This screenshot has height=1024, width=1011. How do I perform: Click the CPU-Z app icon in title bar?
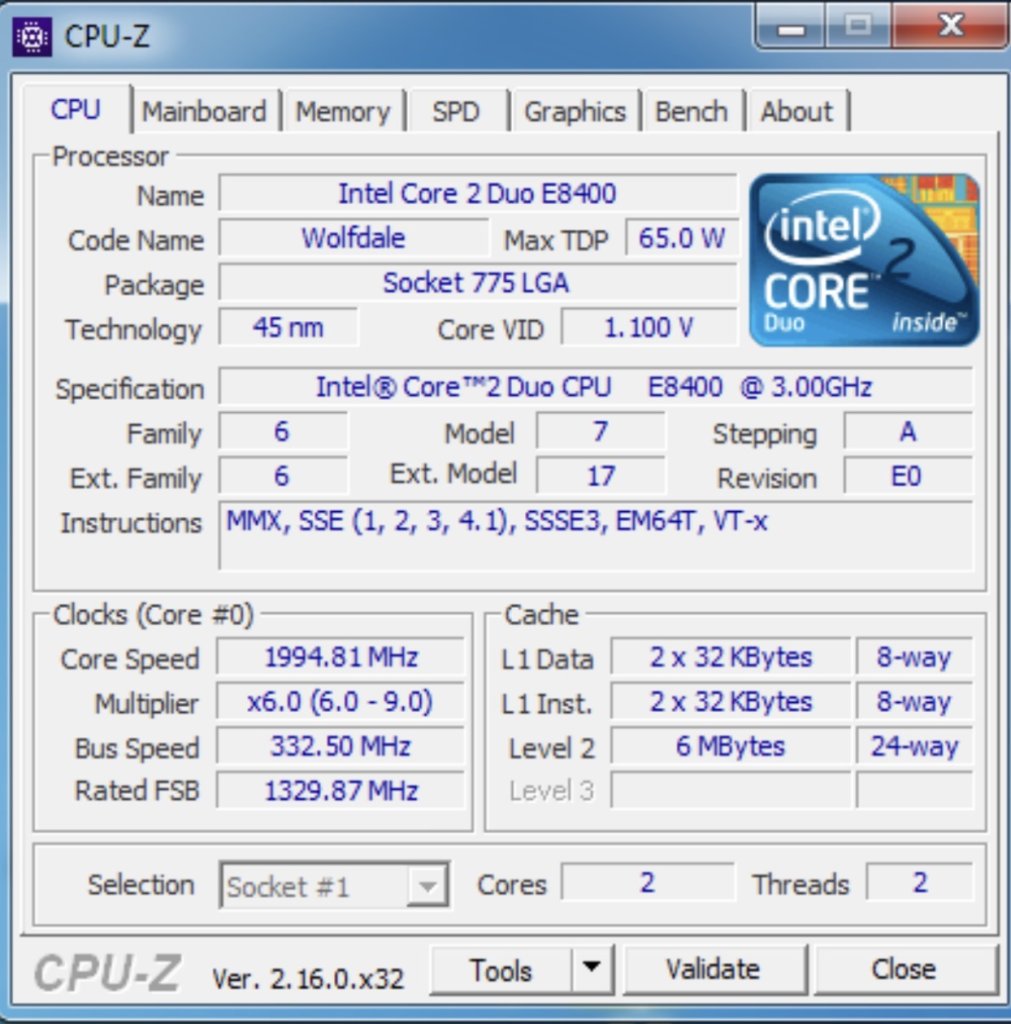coord(31,37)
